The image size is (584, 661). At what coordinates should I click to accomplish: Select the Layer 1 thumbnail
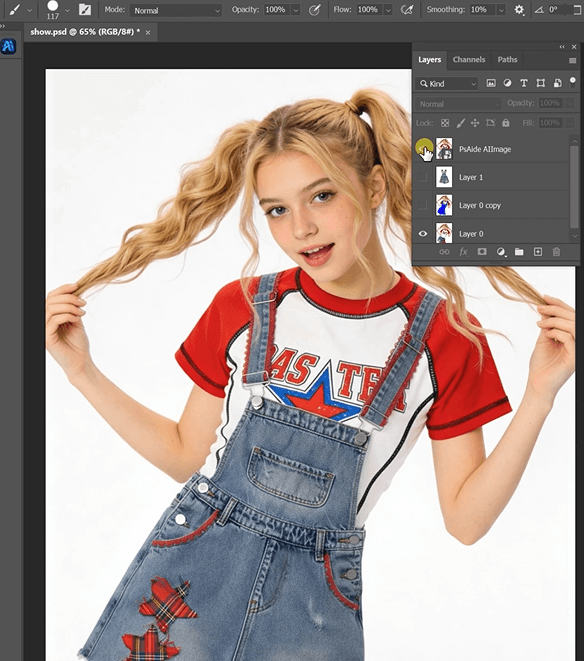click(444, 177)
